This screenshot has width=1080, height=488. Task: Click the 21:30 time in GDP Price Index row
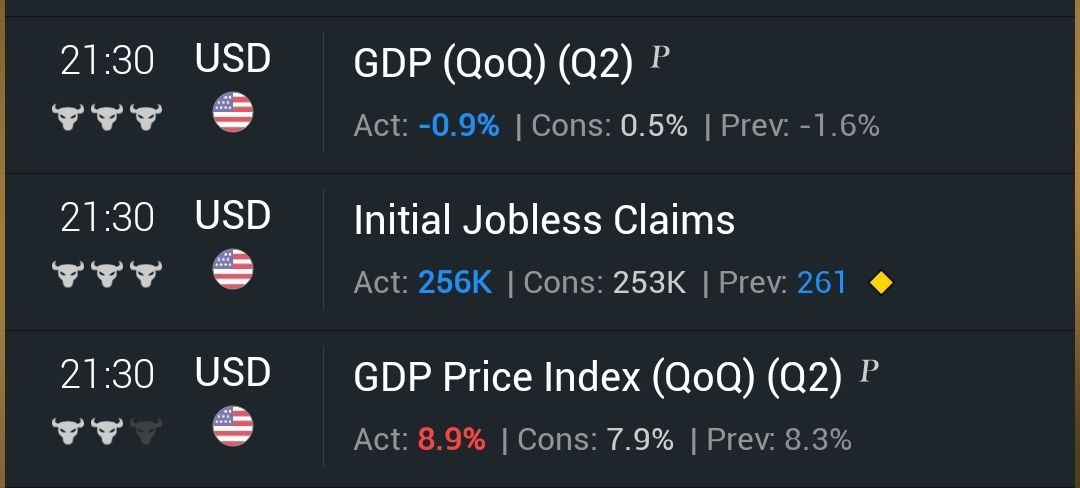(107, 374)
